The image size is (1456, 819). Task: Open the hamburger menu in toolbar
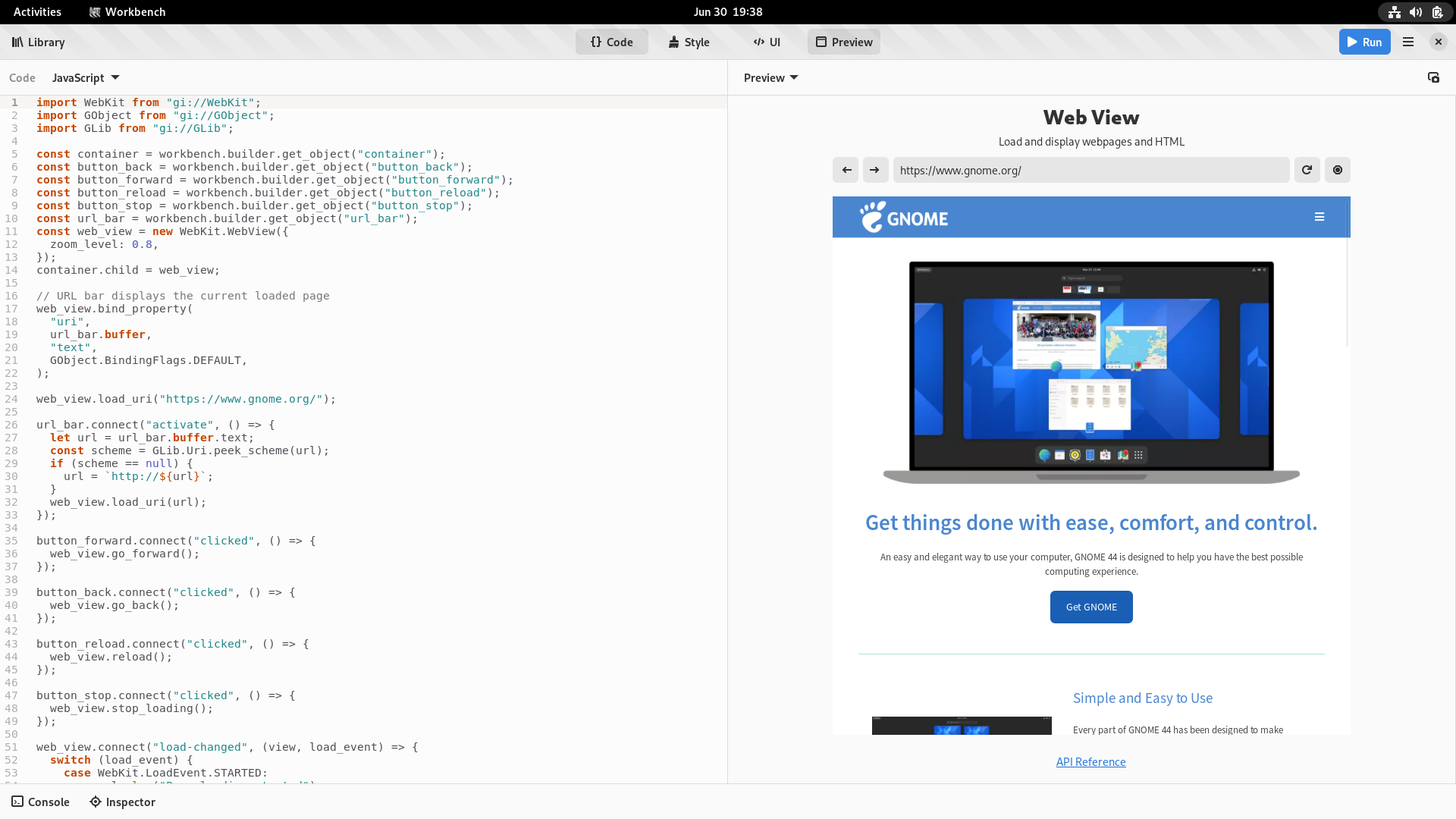point(1408,42)
